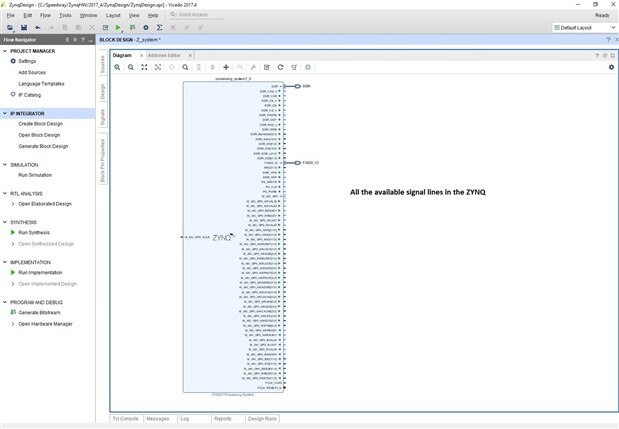Select the Diagram tab
Screen dimensions: 619x429
click(122, 56)
